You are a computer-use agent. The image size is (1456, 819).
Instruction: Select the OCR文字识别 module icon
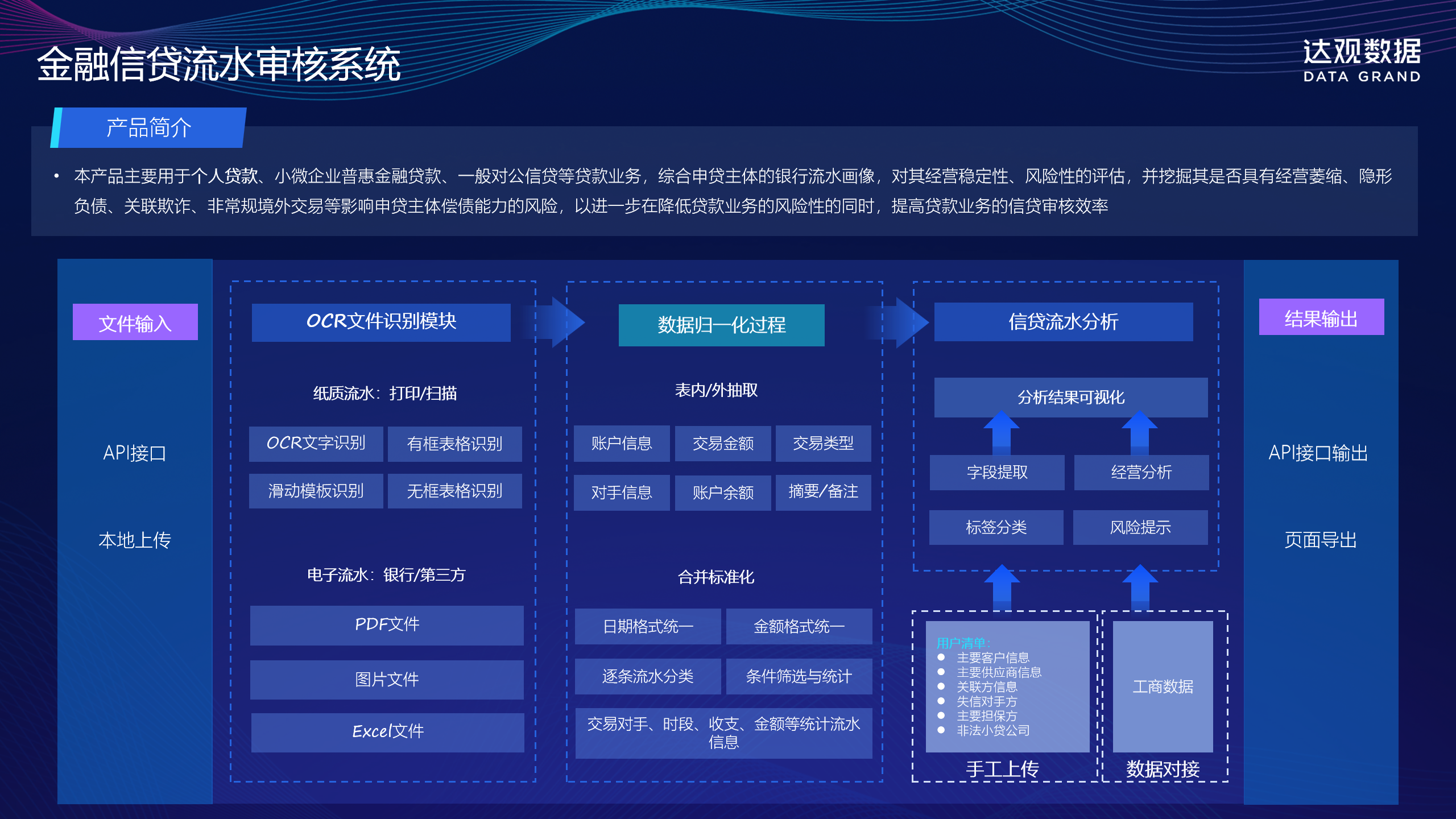click(x=316, y=444)
